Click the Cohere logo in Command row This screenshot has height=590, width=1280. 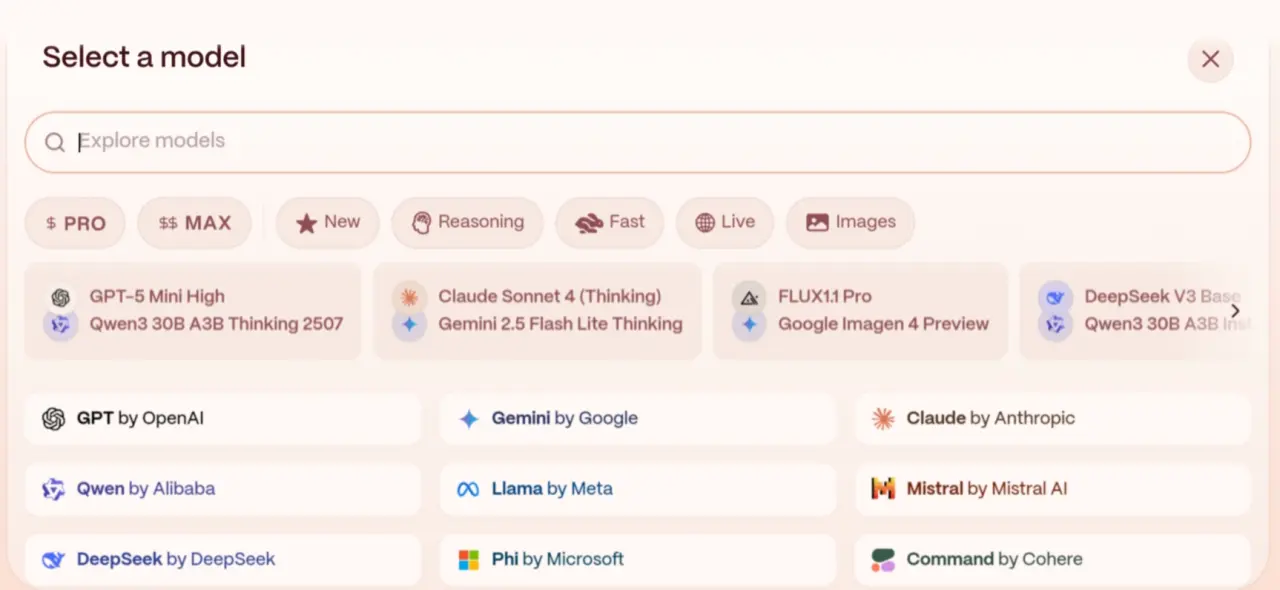pos(882,560)
